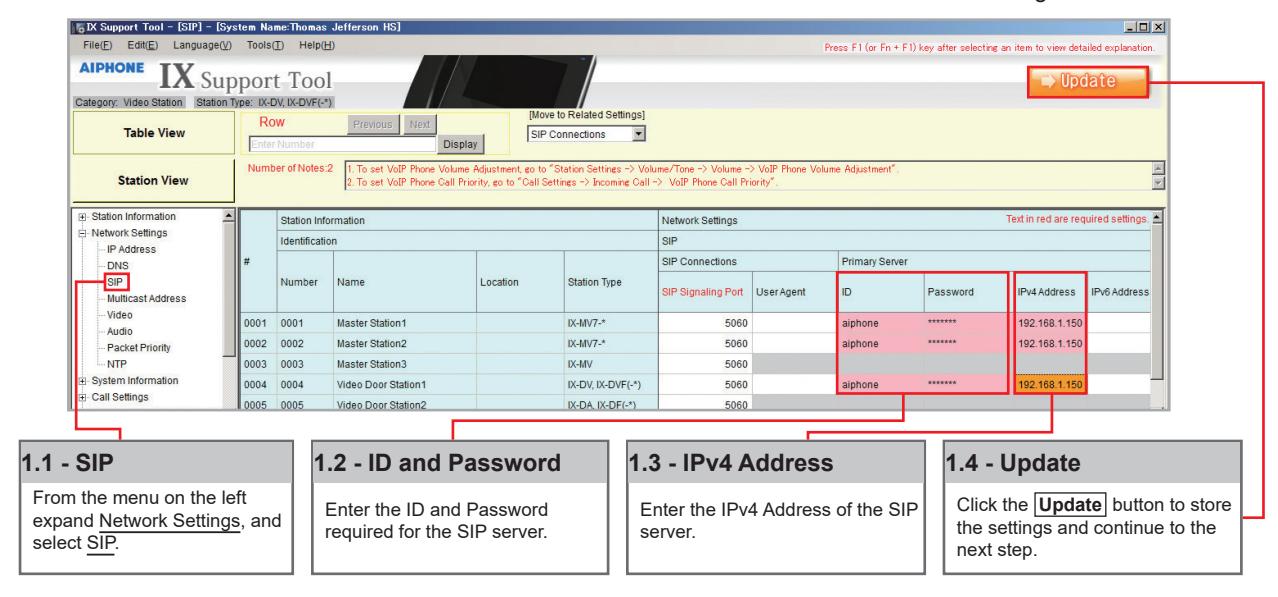Select DNS in the settings tree
The image size is (1278, 597).
click(x=117, y=265)
